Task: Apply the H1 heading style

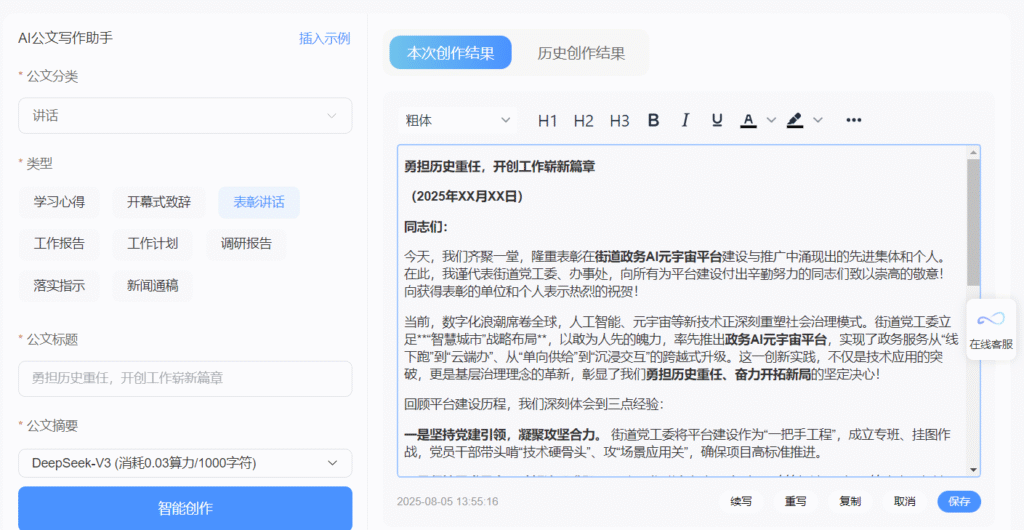Action: [547, 120]
